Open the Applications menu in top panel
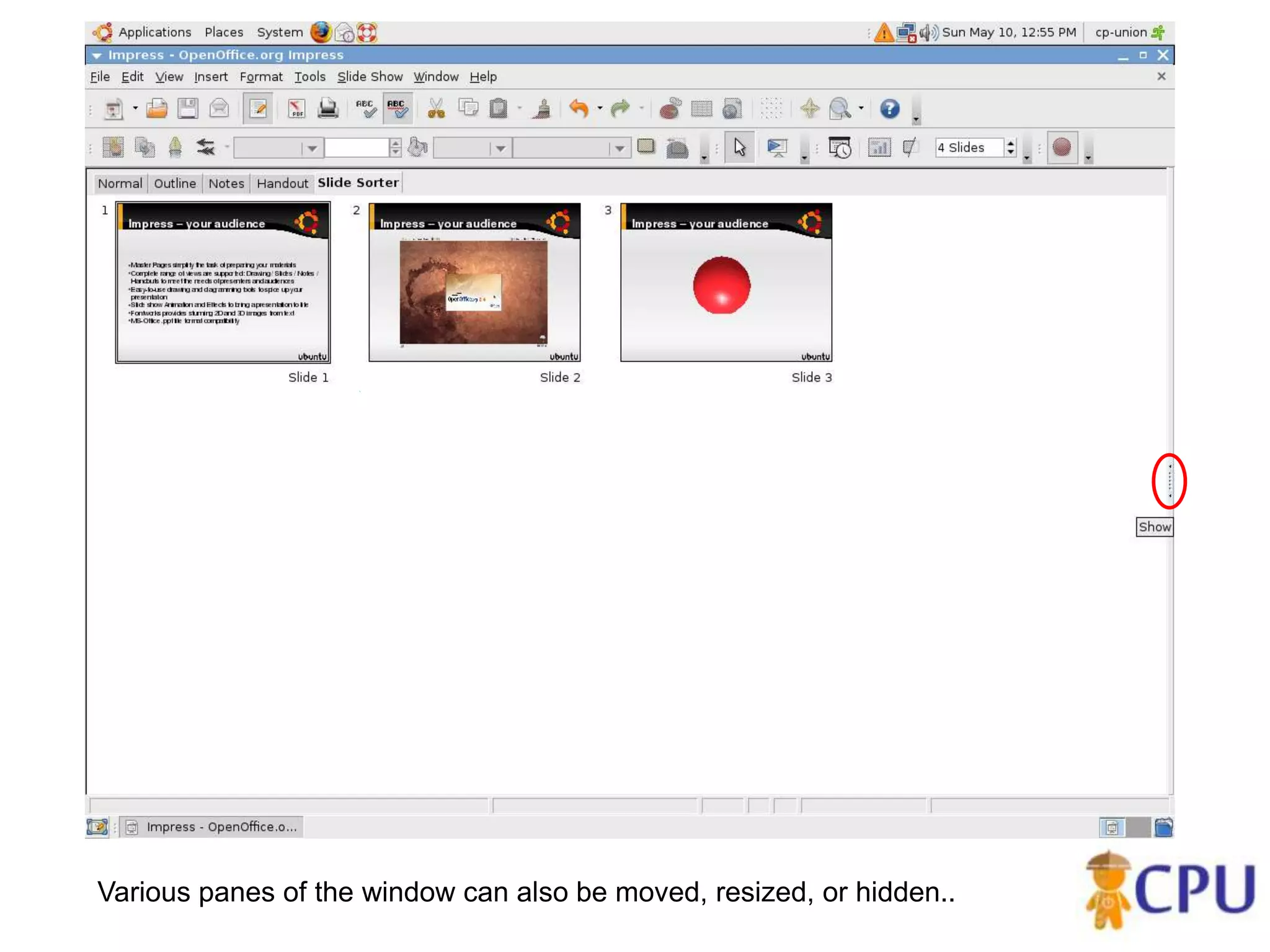 [x=154, y=32]
